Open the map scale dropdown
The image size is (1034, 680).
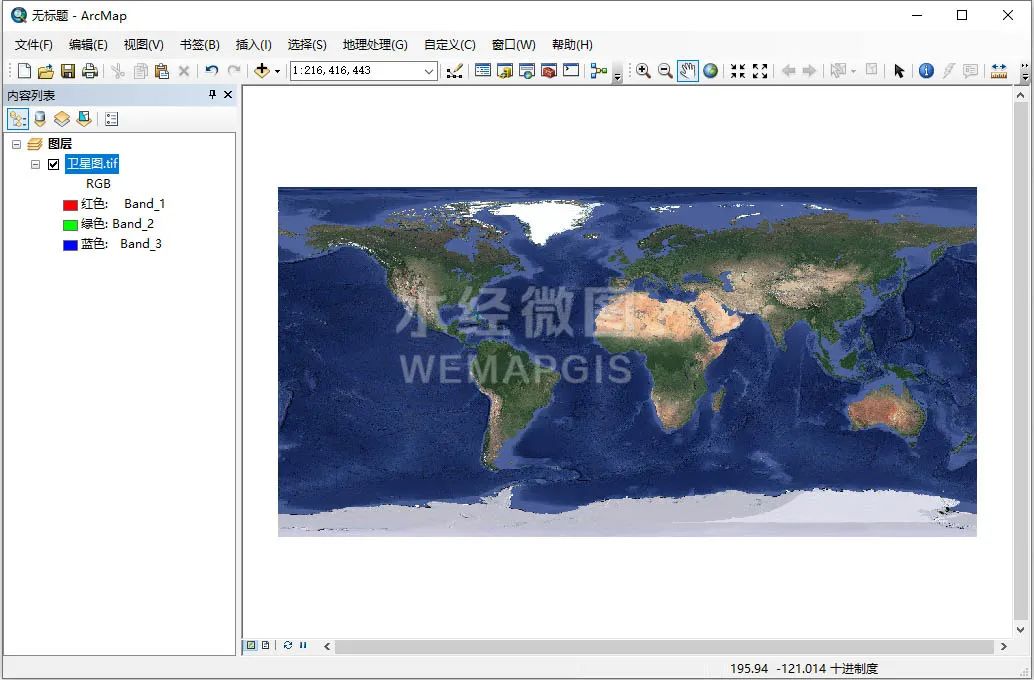(428, 70)
